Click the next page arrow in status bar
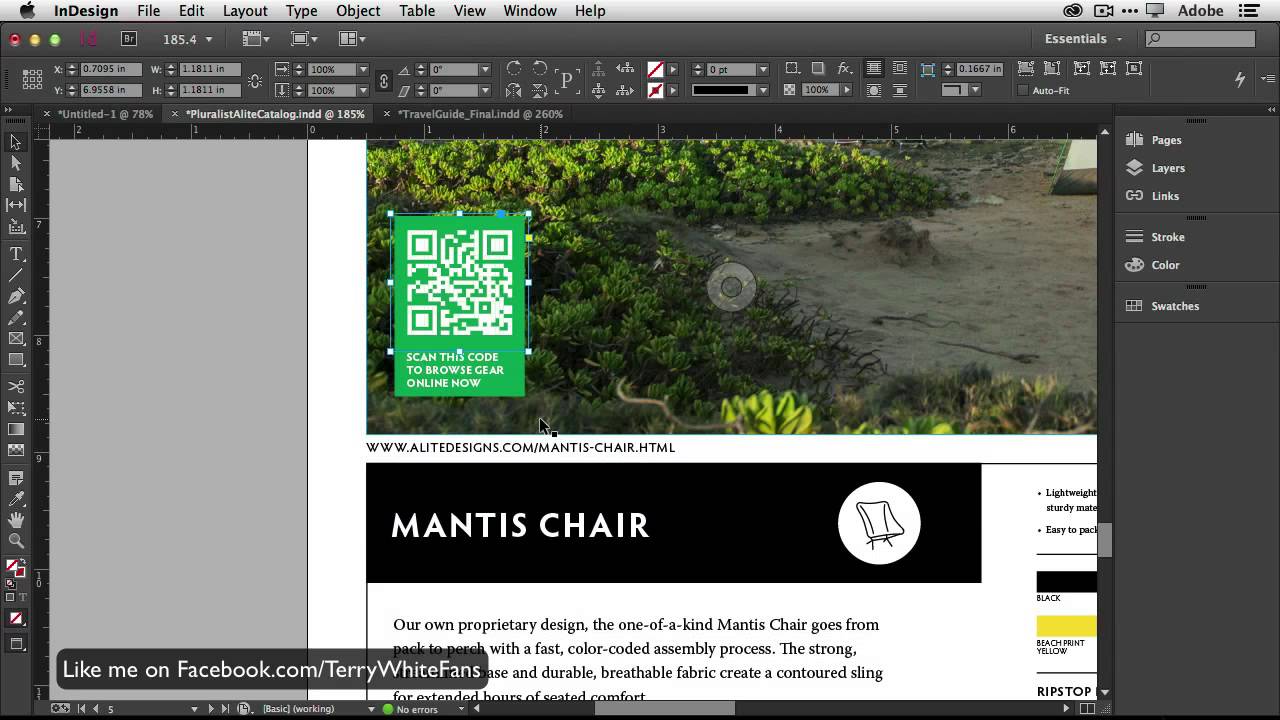 pyautogui.click(x=210, y=709)
